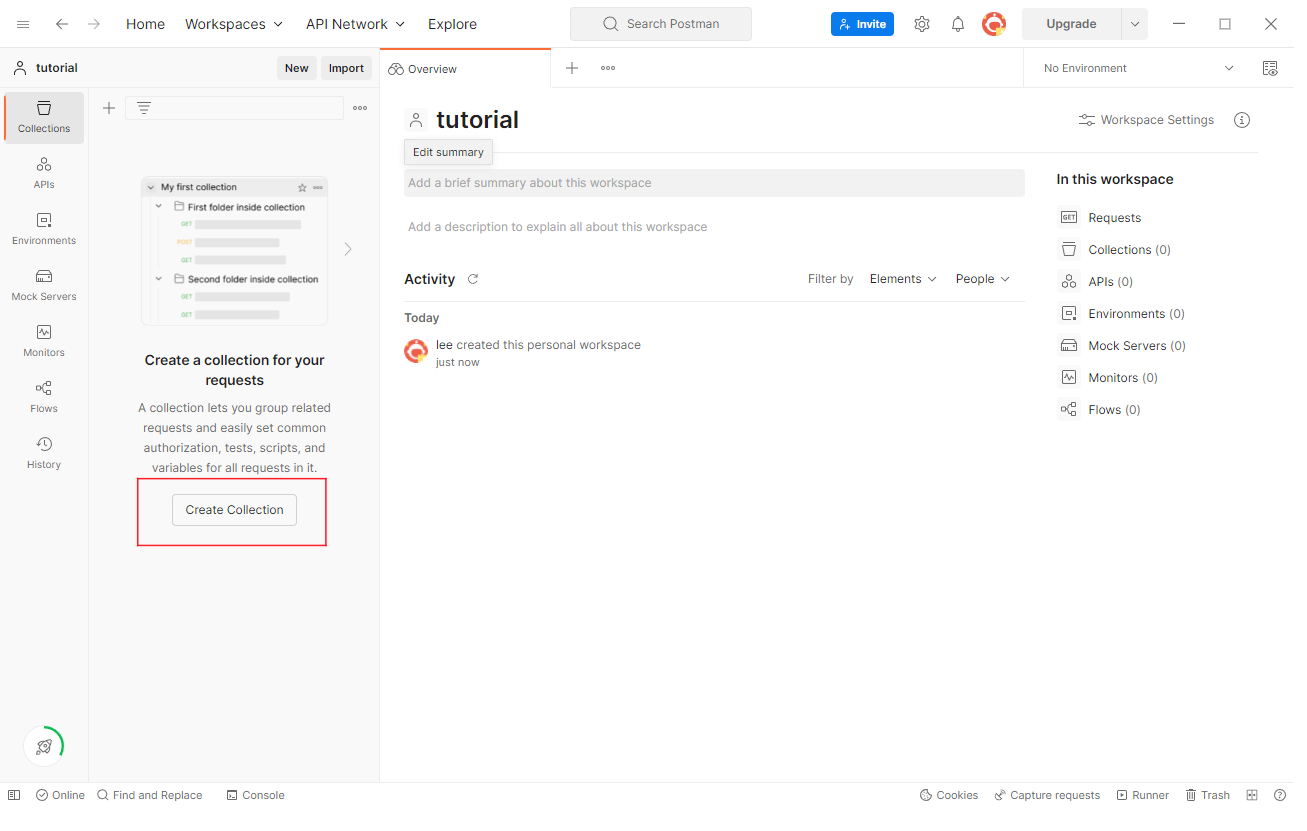Viewport: 1307px width, 831px height.
Task: Open Collections in the sidebar
Action: click(44, 117)
